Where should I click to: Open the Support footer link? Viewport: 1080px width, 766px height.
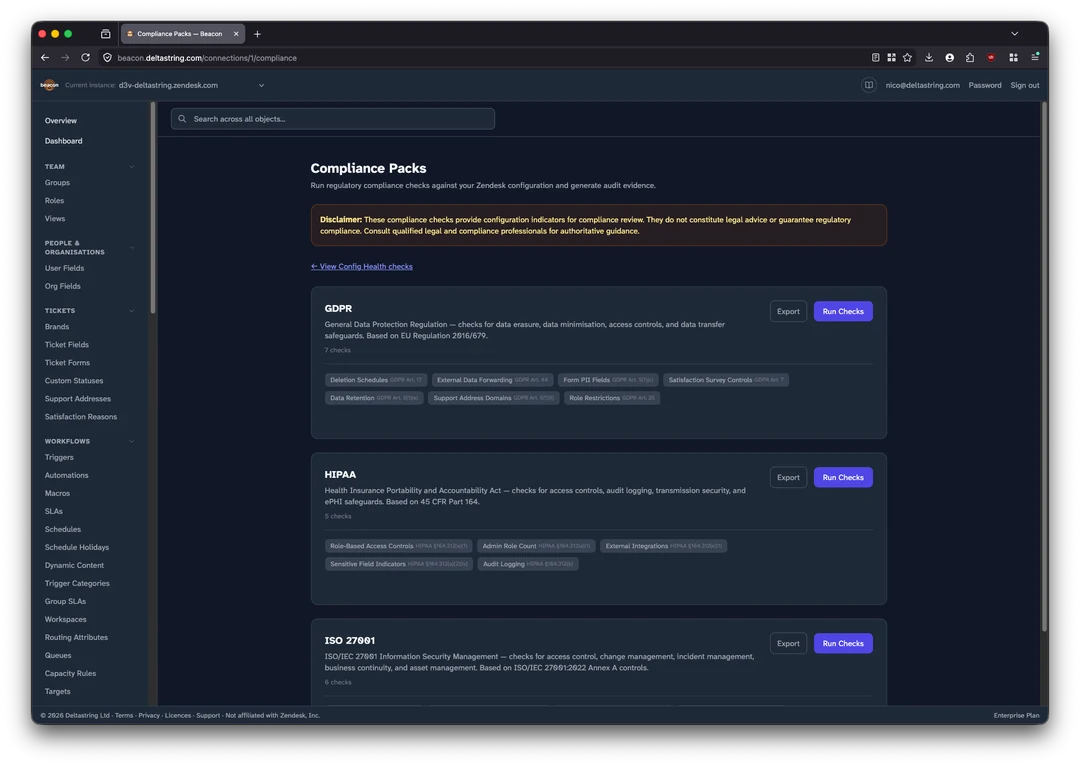(208, 716)
